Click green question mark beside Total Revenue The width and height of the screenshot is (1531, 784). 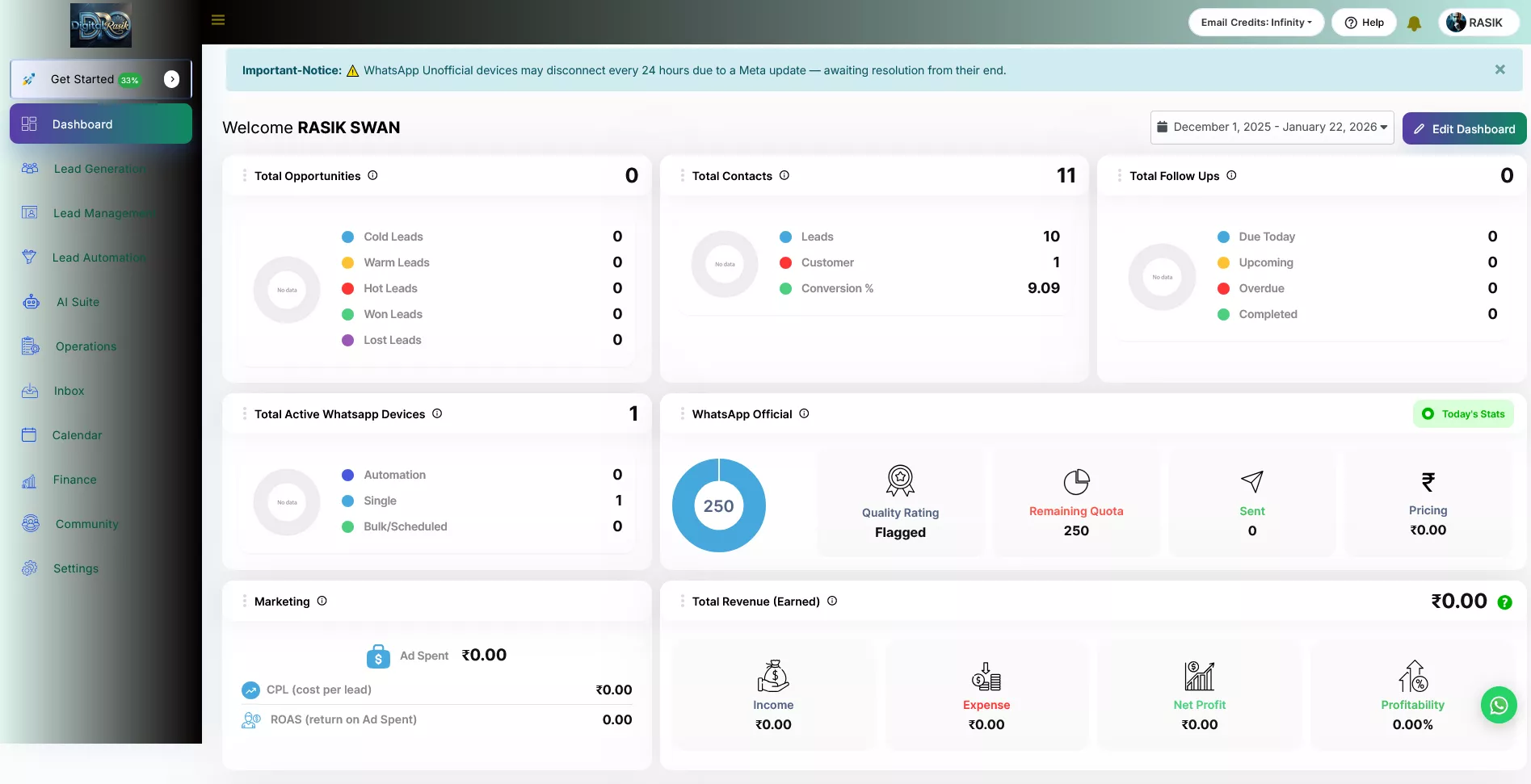1504,602
